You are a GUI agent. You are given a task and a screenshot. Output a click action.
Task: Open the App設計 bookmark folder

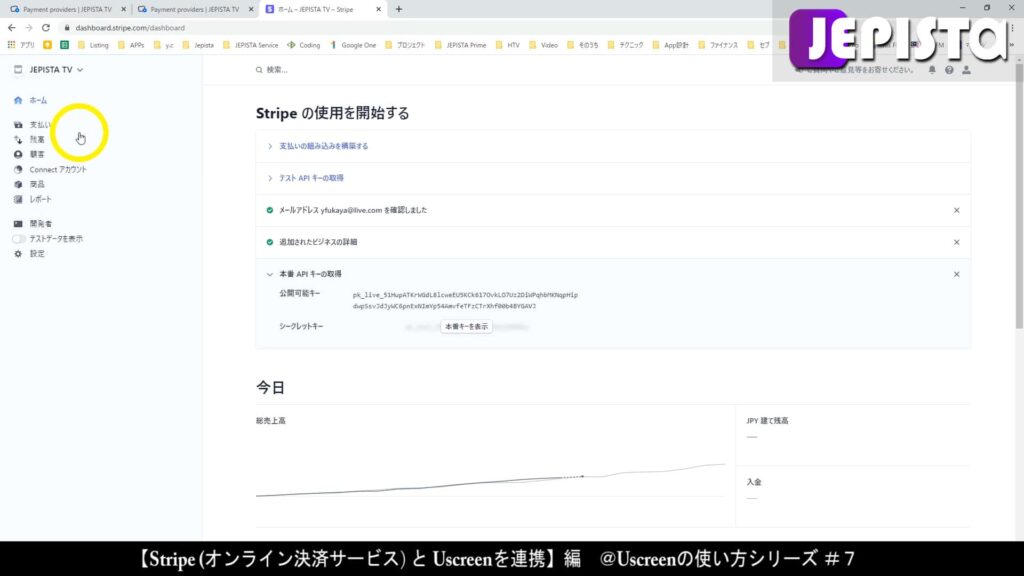pyautogui.click(x=670, y=45)
